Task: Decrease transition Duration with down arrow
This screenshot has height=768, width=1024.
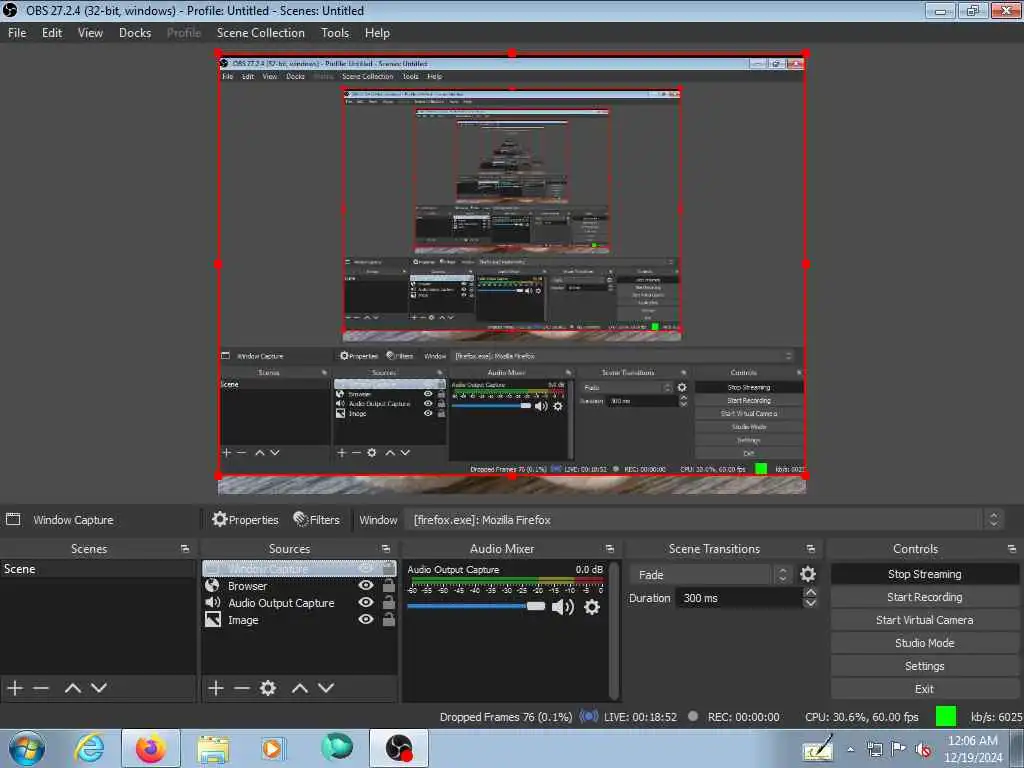Action: pos(810,603)
